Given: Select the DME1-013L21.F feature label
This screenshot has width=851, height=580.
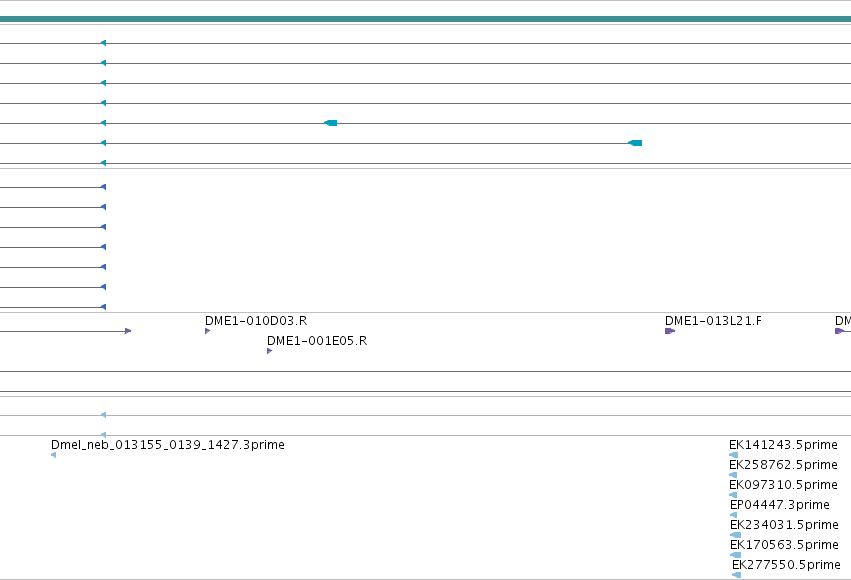Looking at the screenshot, I should tap(713, 321).
